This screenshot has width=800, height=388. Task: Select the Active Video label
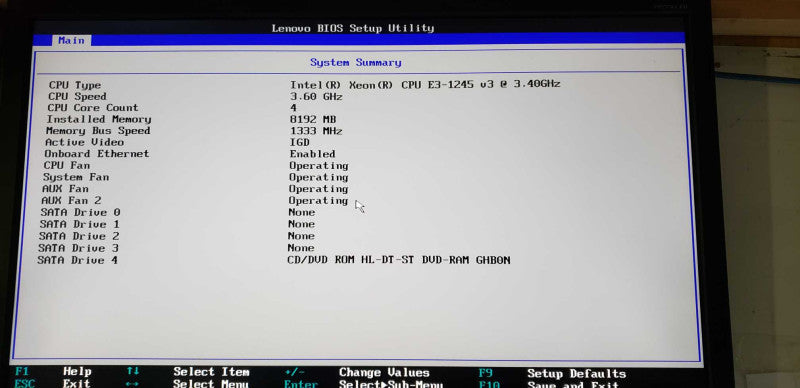point(84,142)
